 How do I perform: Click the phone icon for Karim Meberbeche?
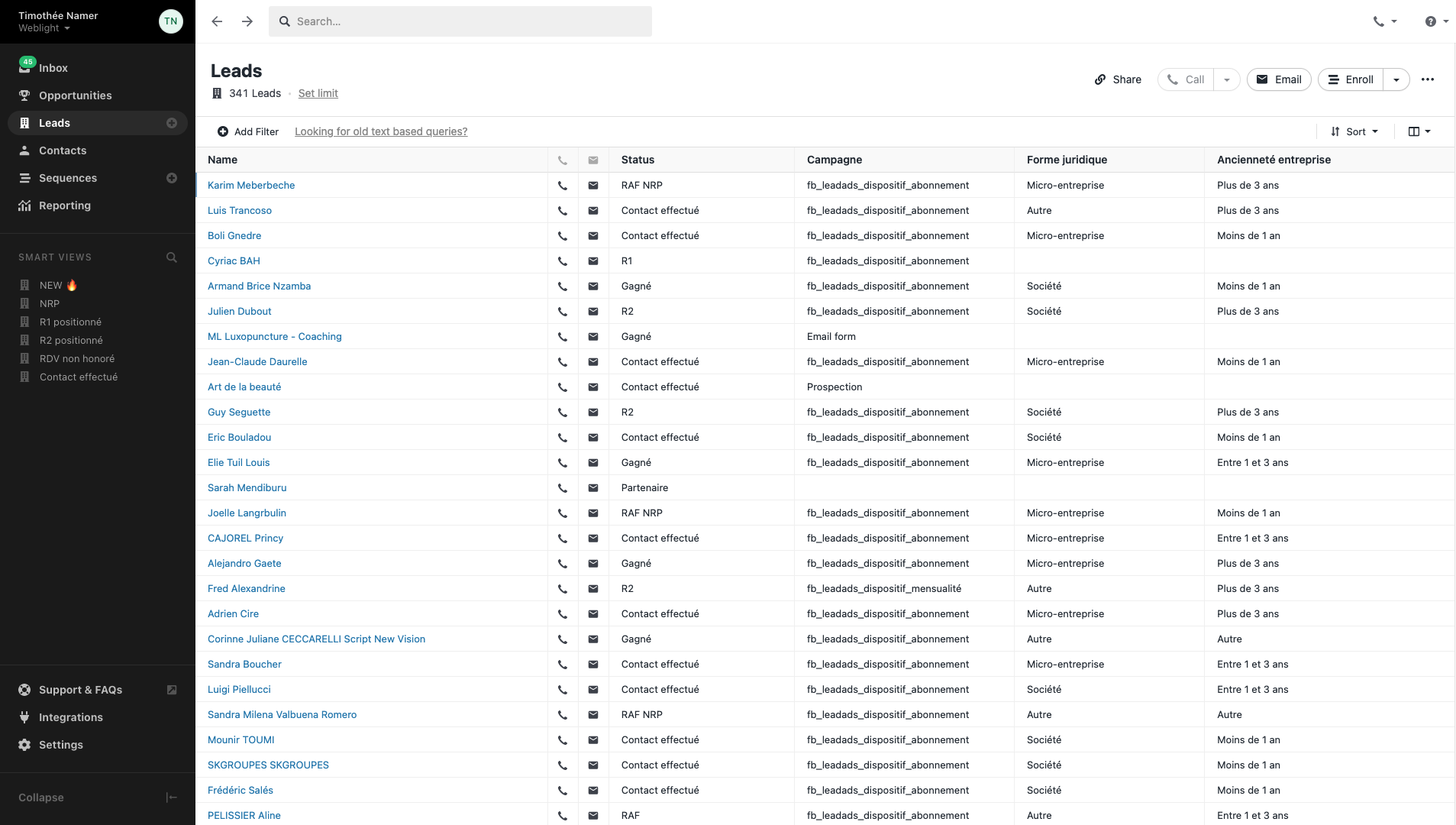(x=563, y=186)
